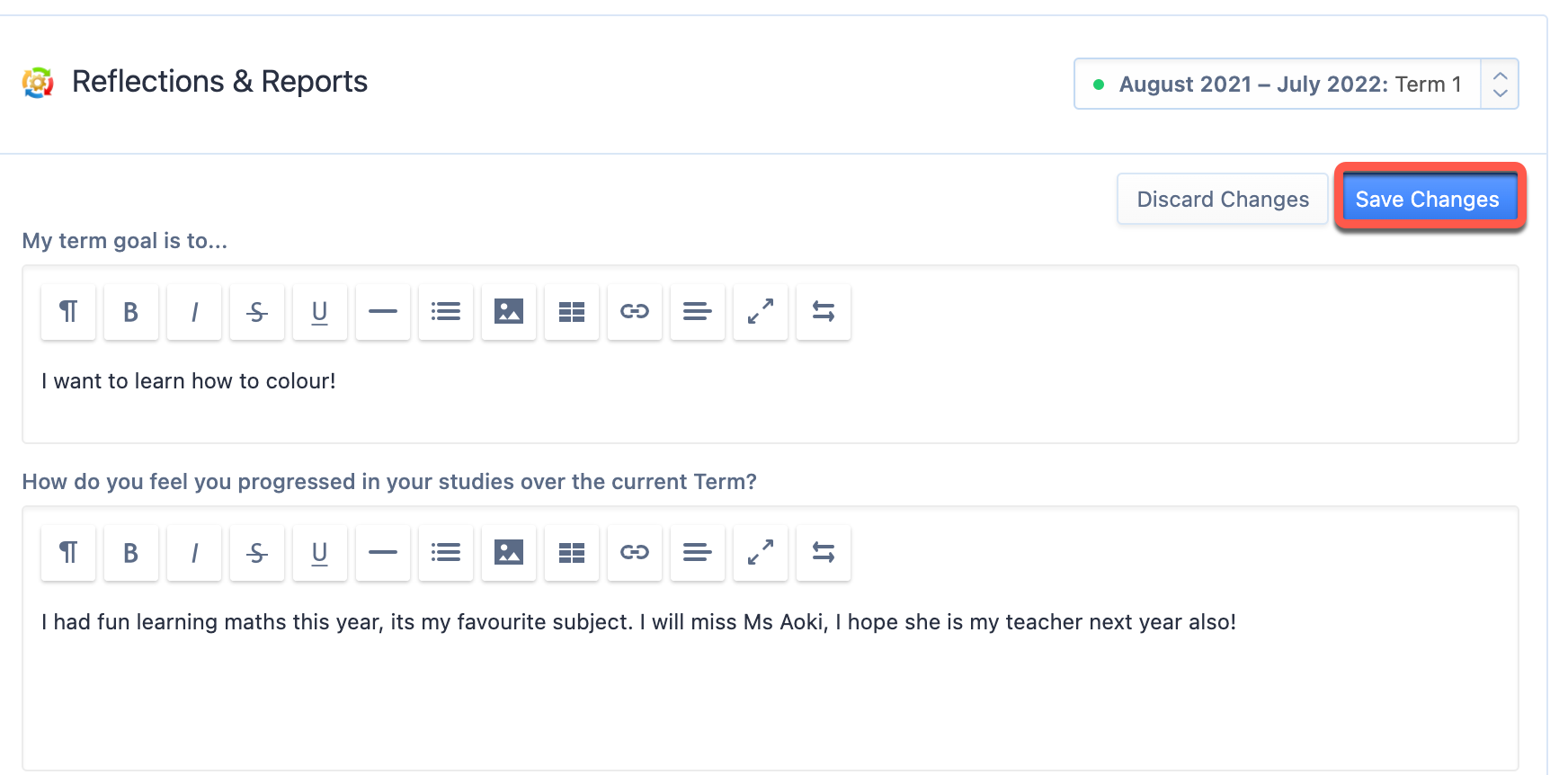This screenshot has width=1568, height=775.
Task: Click Bold icon in term goal editor
Action: tap(131, 312)
